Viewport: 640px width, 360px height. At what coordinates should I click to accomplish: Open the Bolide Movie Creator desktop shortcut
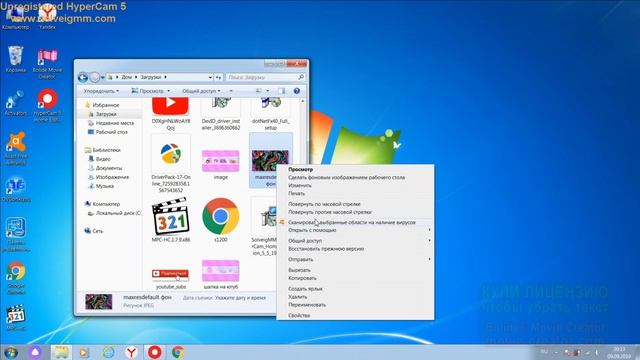[47, 63]
